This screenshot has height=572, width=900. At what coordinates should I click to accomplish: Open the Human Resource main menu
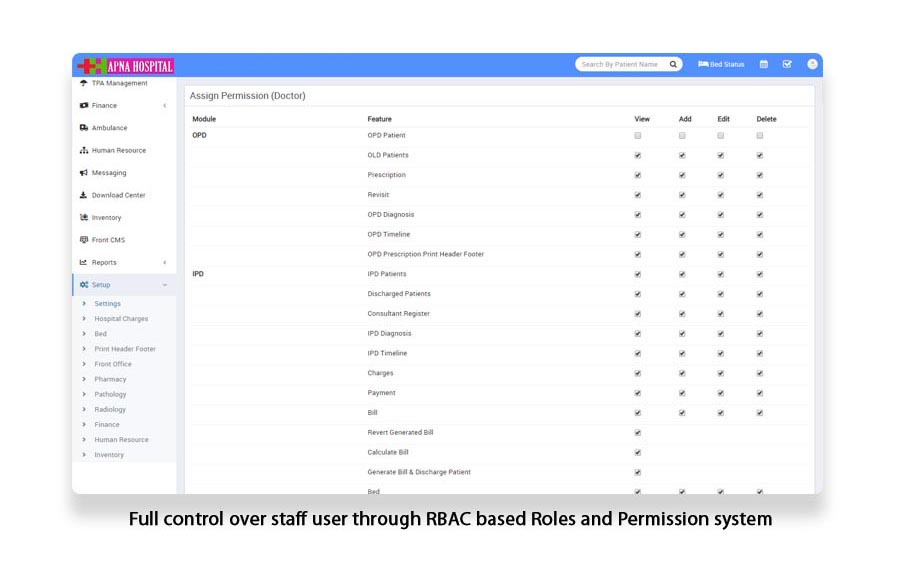pyautogui.click(x=119, y=150)
